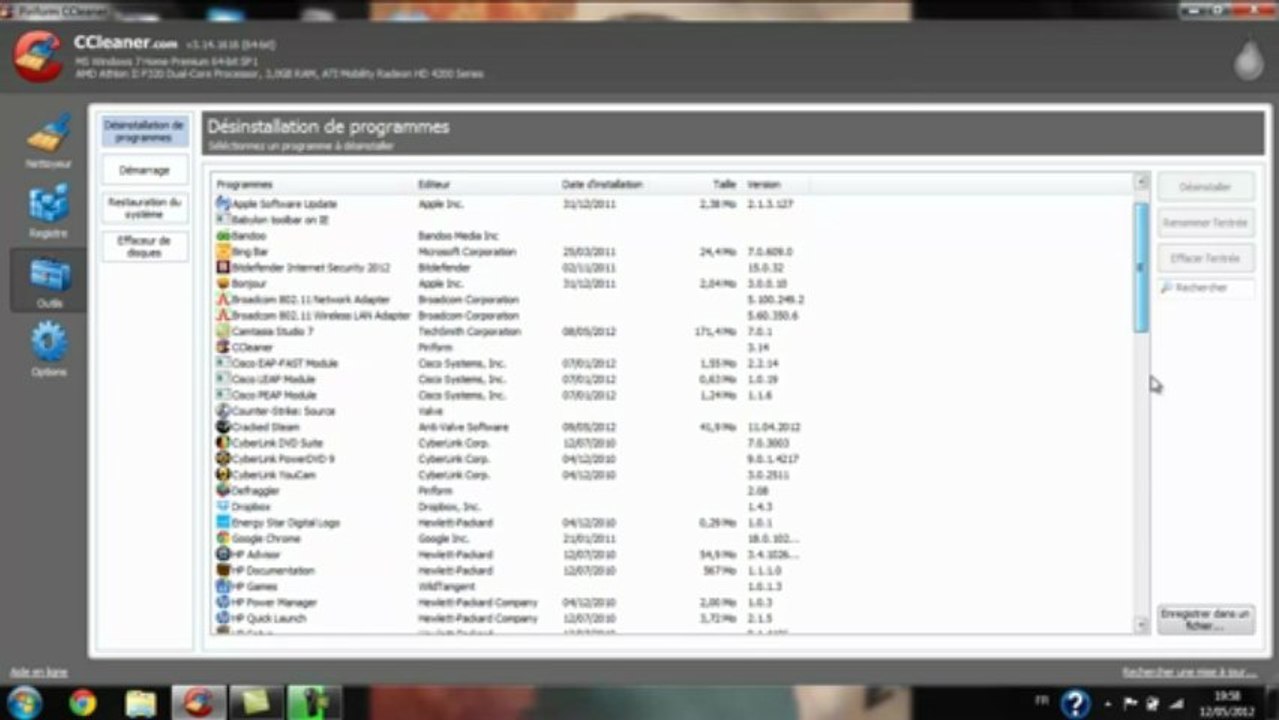This screenshot has height=720, width=1279.
Task: Click the help question mark tray icon
Action: click(x=1075, y=703)
